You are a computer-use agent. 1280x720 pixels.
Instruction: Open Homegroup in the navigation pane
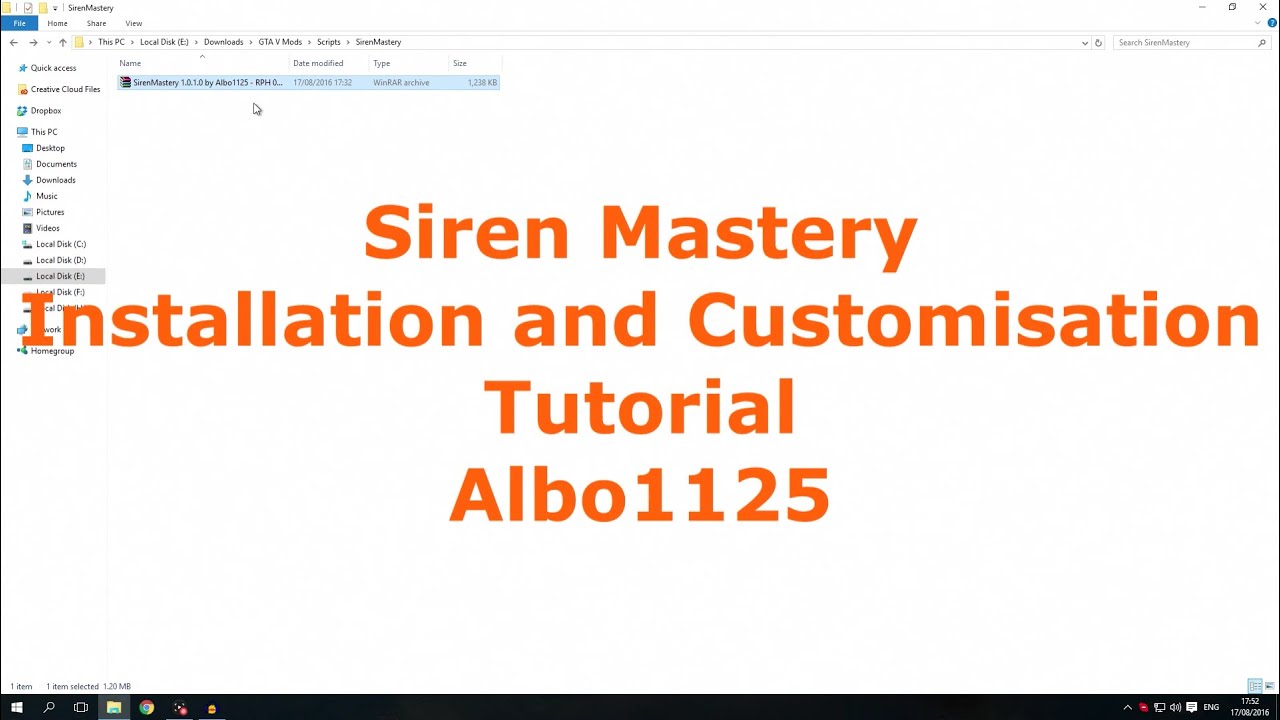click(52, 351)
